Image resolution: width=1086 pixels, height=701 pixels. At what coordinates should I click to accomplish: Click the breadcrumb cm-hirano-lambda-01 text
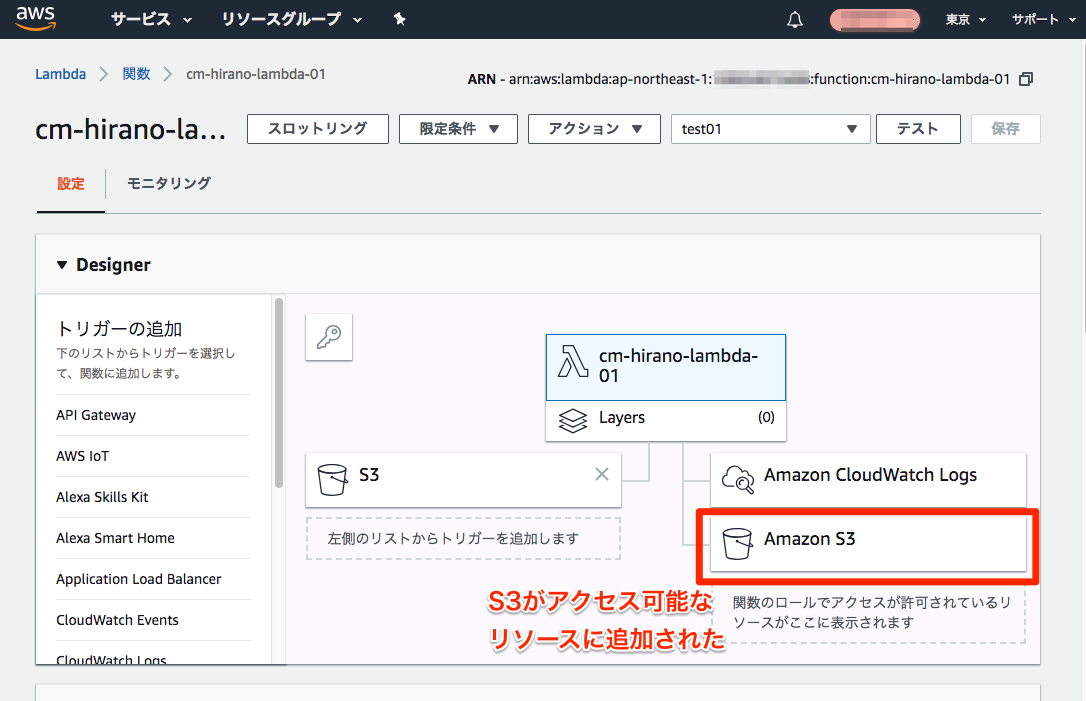click(x=256, y=74)
